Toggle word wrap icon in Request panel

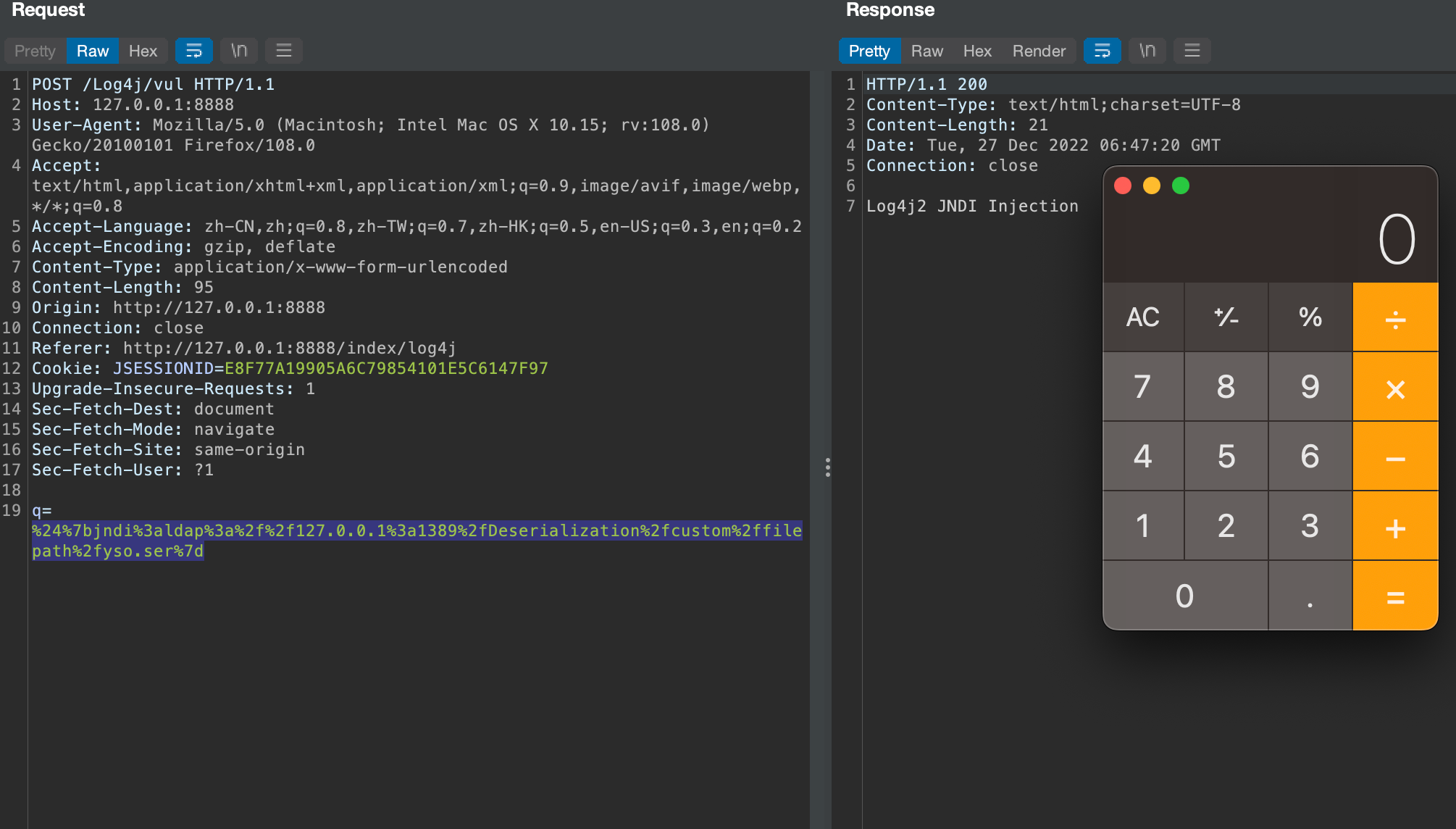193,51
